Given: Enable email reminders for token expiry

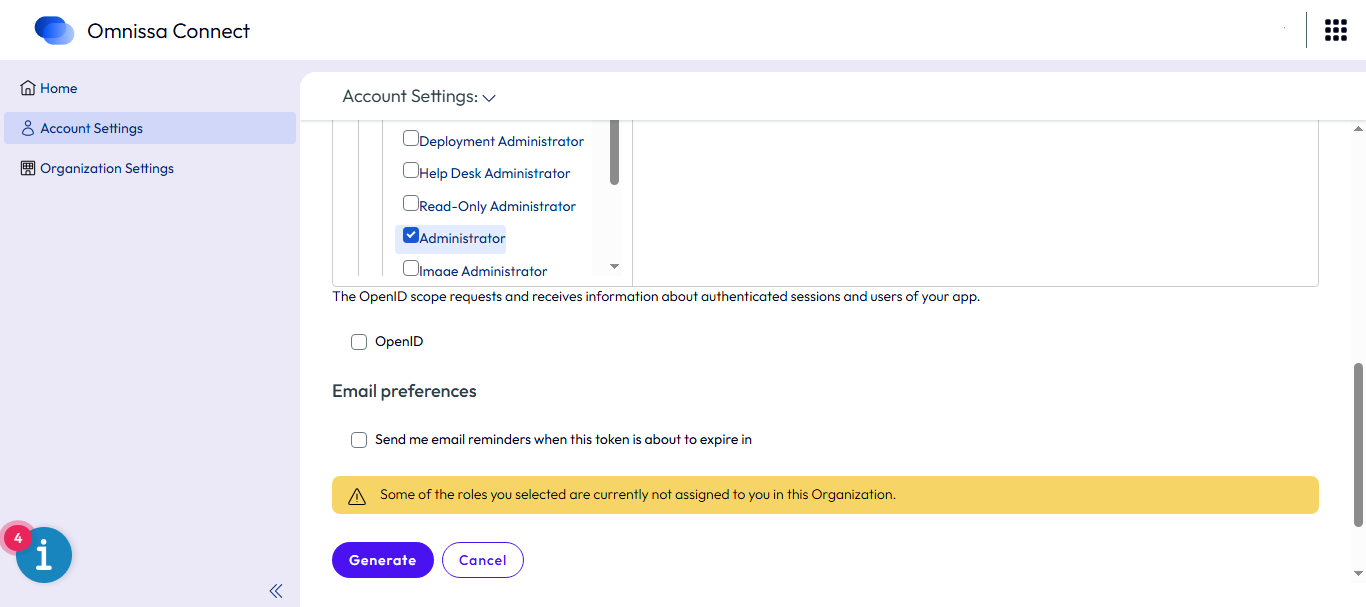Looking at the screenshot, I should pos(359,440).
